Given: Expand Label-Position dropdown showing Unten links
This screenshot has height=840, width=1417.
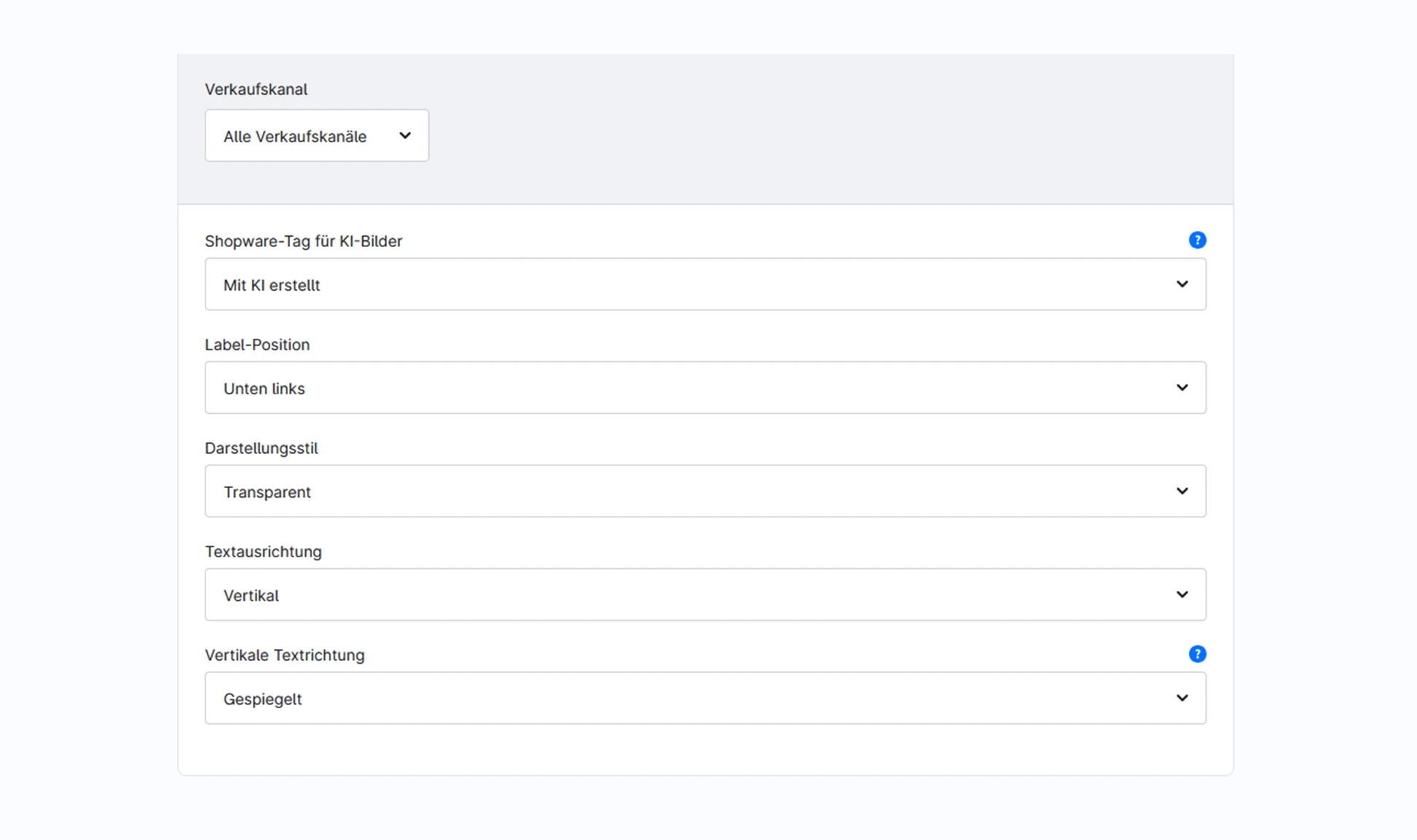Looking at the screenshot, I should (x=705, y=388).
